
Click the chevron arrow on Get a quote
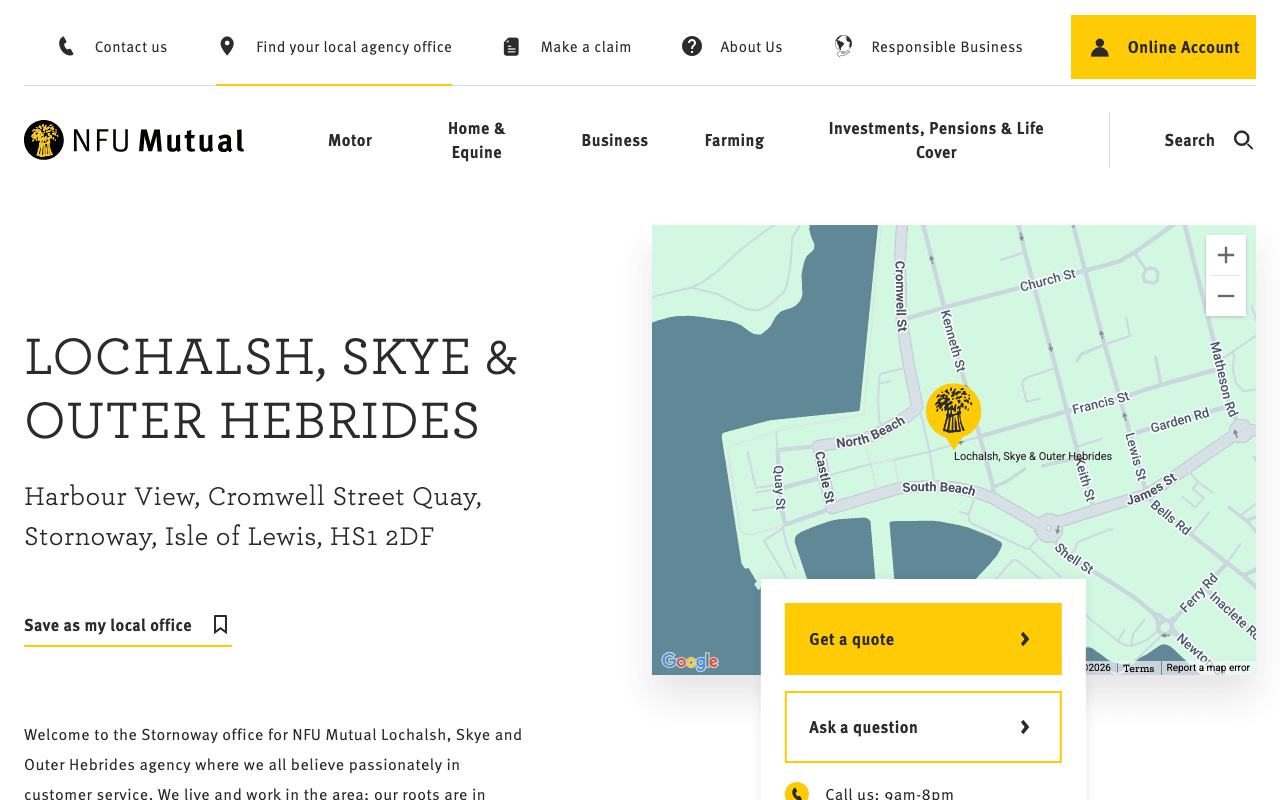[1025, 639]
